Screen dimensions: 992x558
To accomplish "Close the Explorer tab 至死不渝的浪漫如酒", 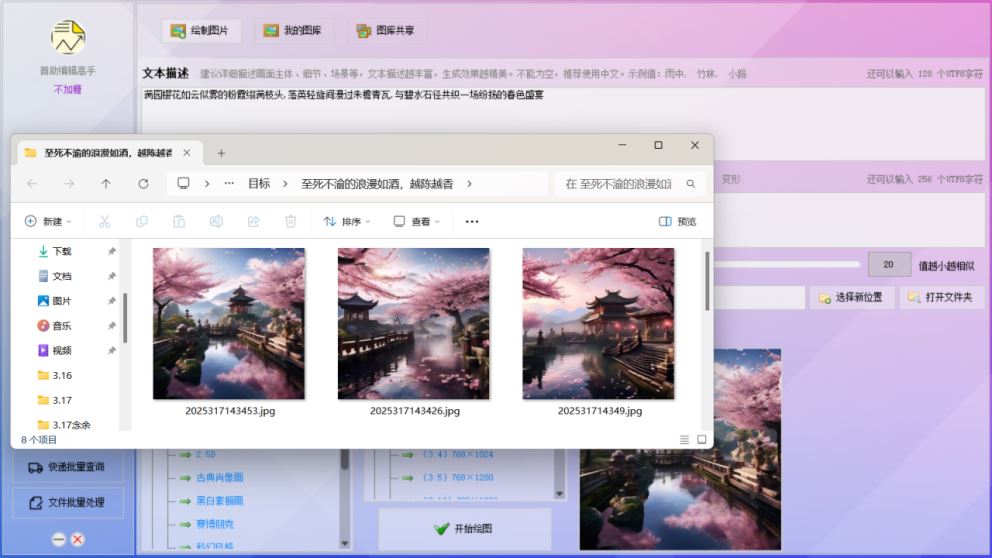I will 187,153.
